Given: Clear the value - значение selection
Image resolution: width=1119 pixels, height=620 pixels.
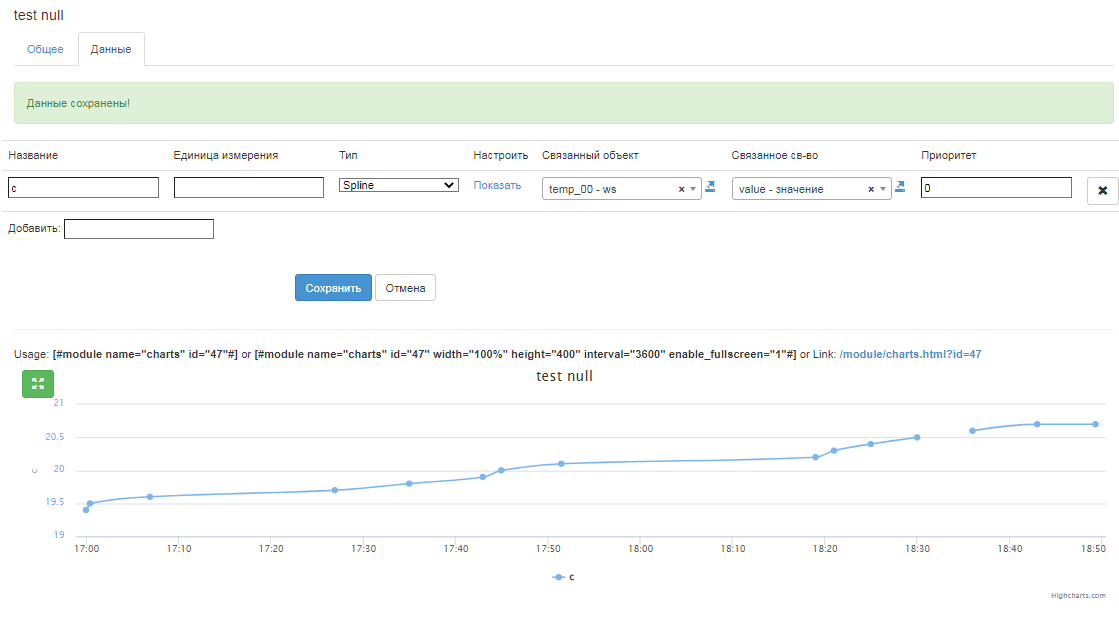Looking at the screenshot, I should click(871, 189).
